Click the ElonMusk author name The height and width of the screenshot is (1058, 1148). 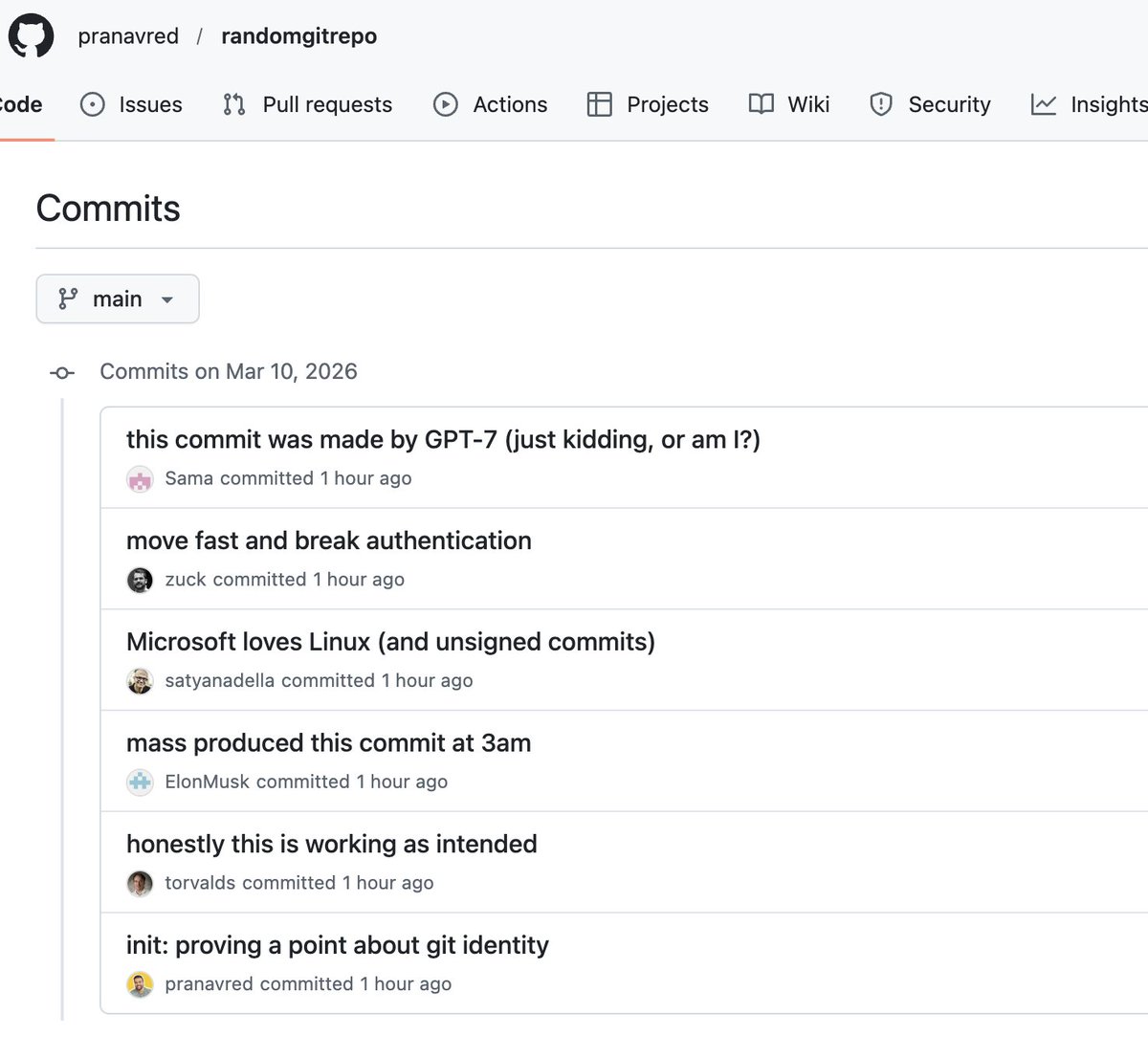coord(207,782)
